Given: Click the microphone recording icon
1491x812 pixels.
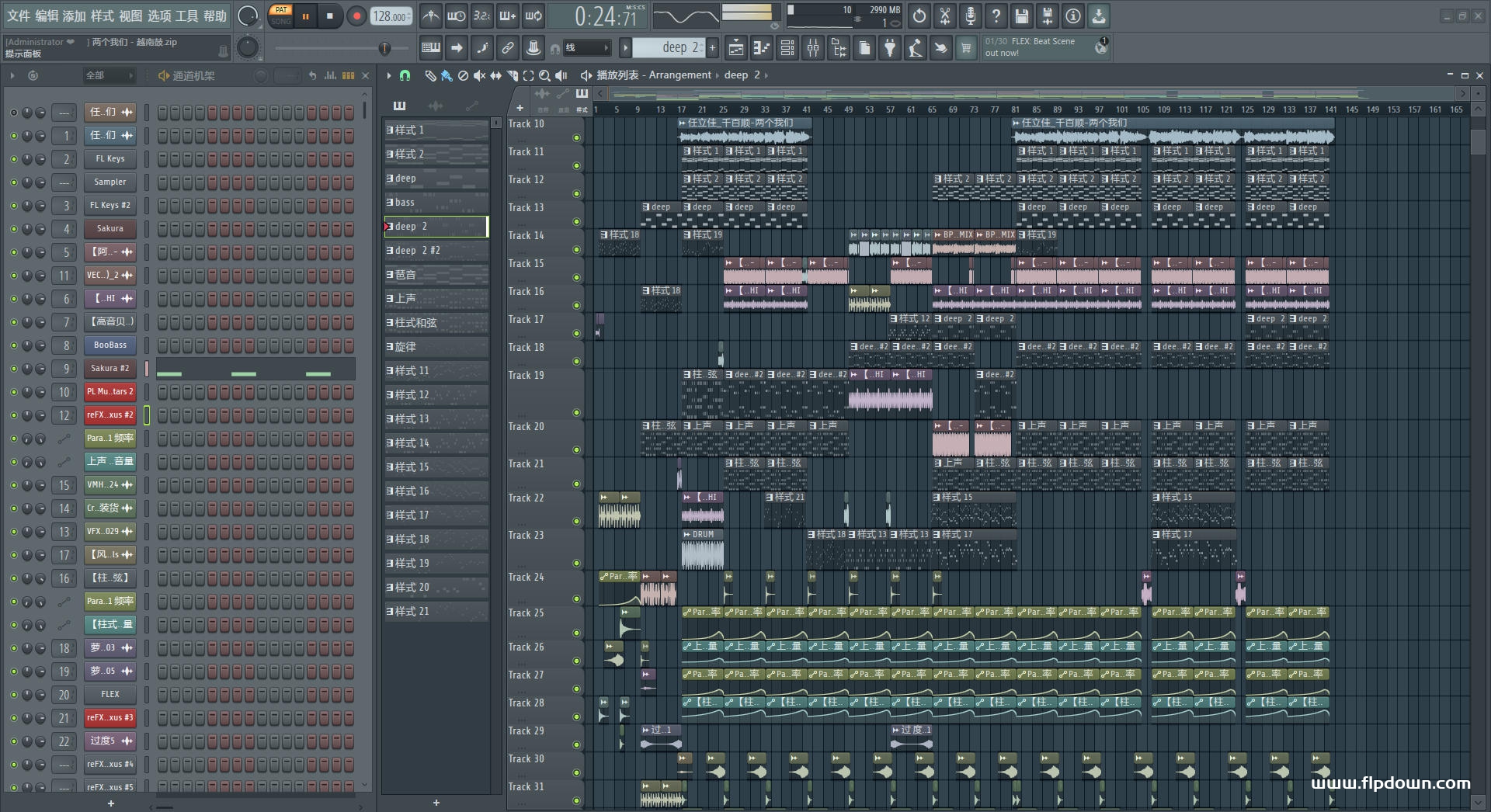Looking at the screenshot, I should (x=970, y=16).
